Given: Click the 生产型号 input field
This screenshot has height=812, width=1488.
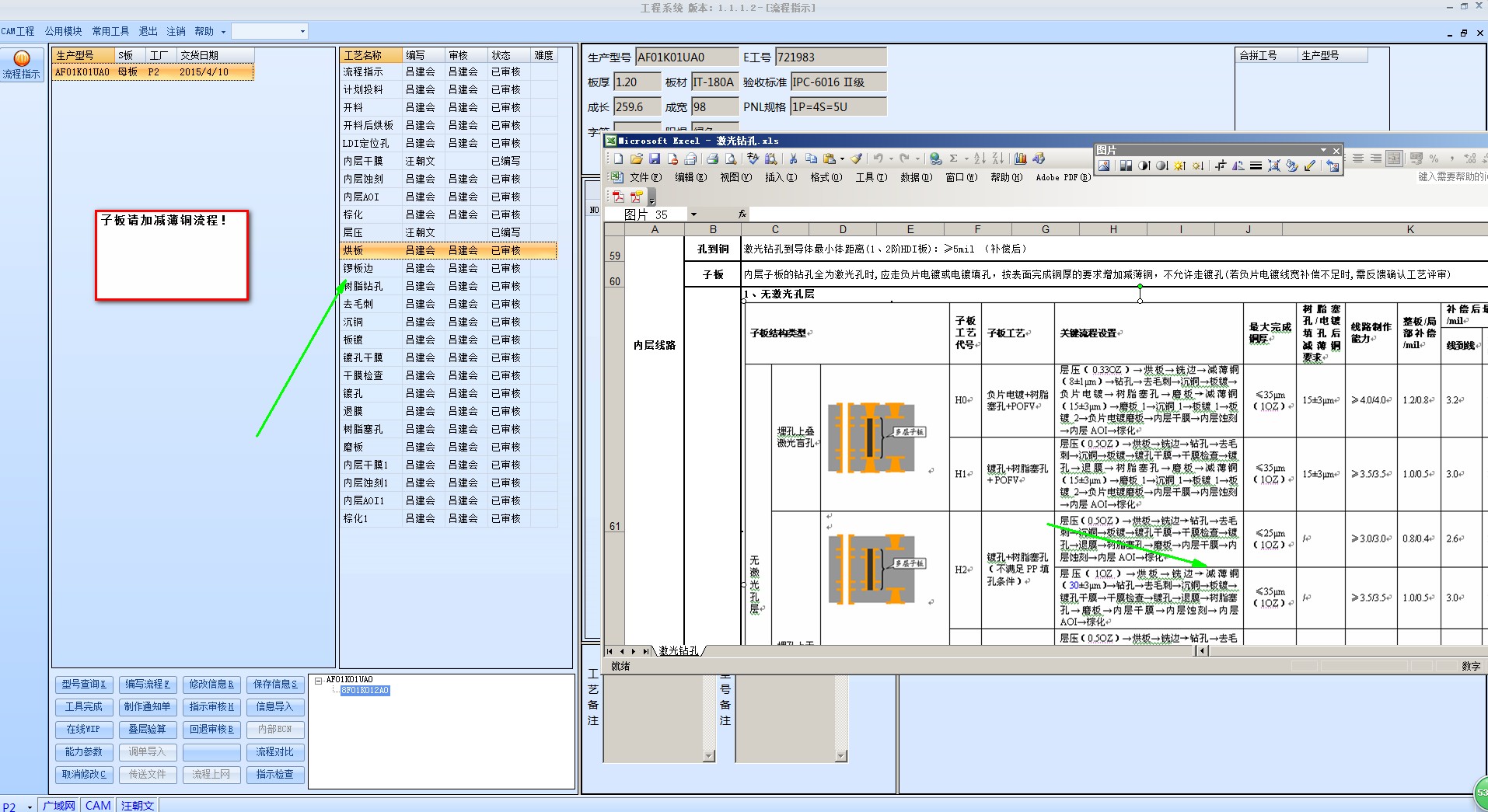Looking at the screenshot, I should coord(687,57).
